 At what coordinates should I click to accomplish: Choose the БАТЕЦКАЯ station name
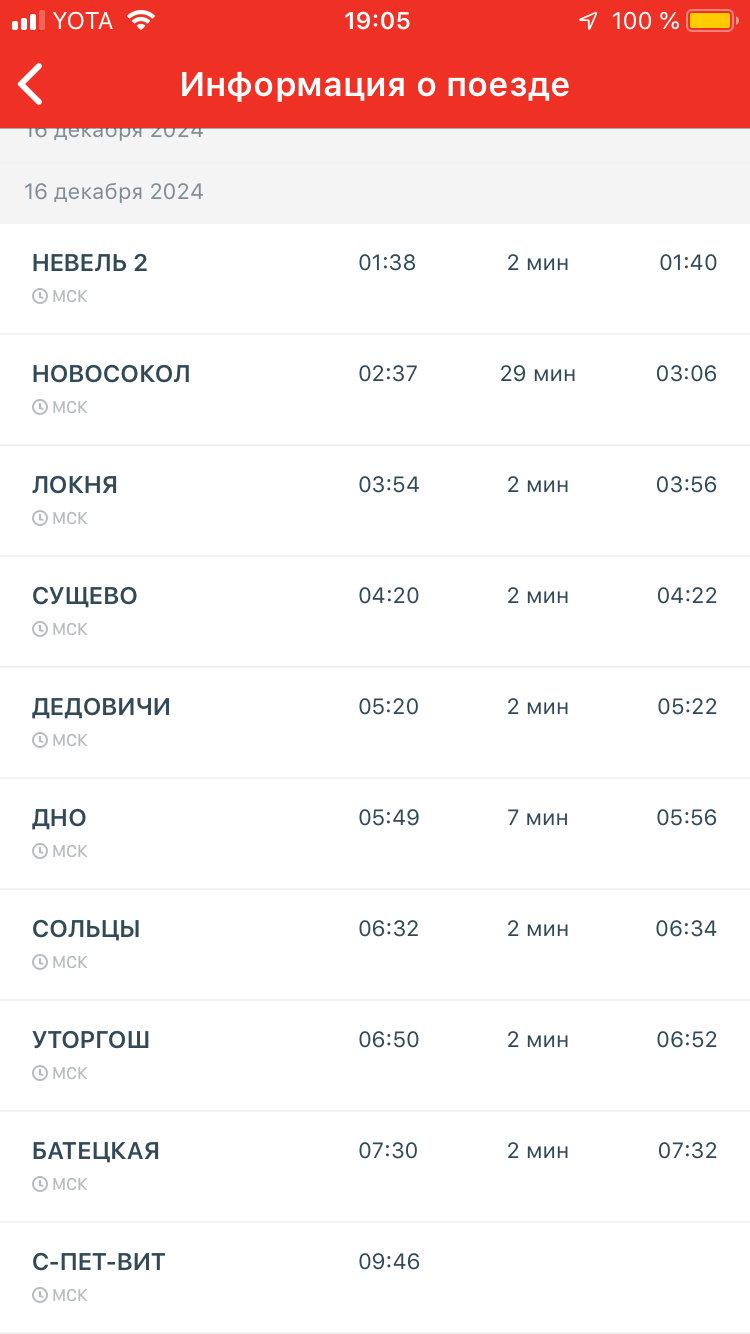(96, 1151)
